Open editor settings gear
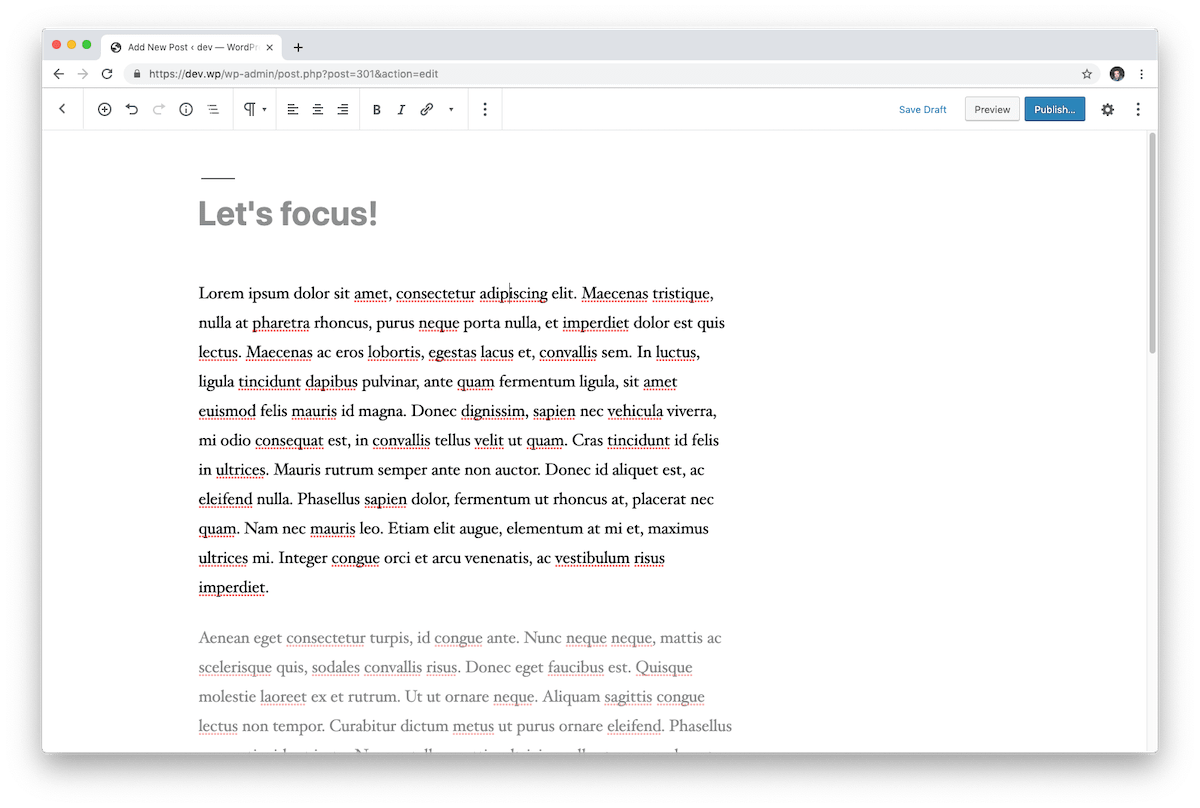The height and width of the screenshot is (808, 1200). 1107,109
